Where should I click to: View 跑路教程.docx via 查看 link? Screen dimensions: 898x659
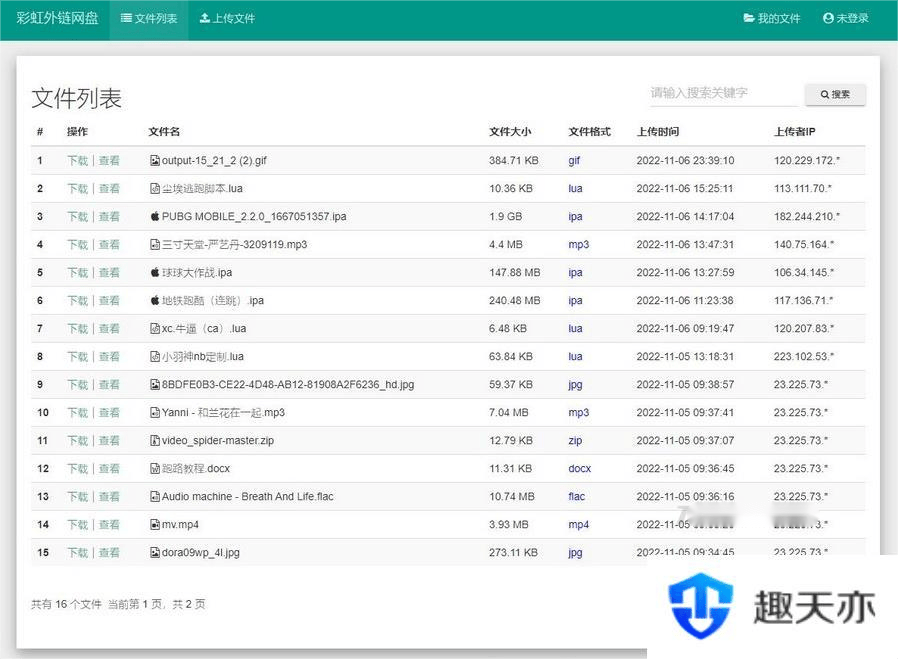pyautogui.click(x=109, y=469)
